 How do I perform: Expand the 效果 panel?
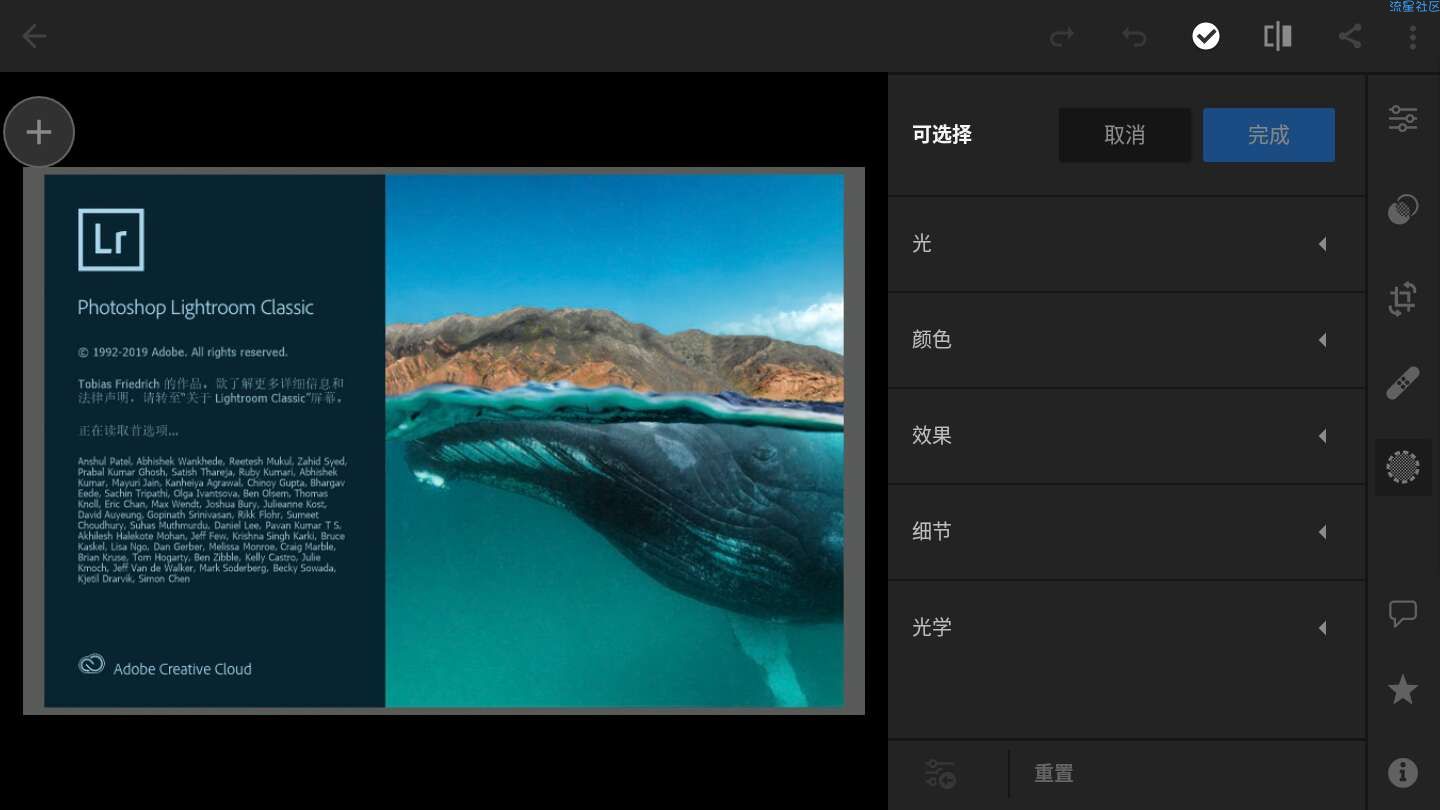tap(1127, 436)
